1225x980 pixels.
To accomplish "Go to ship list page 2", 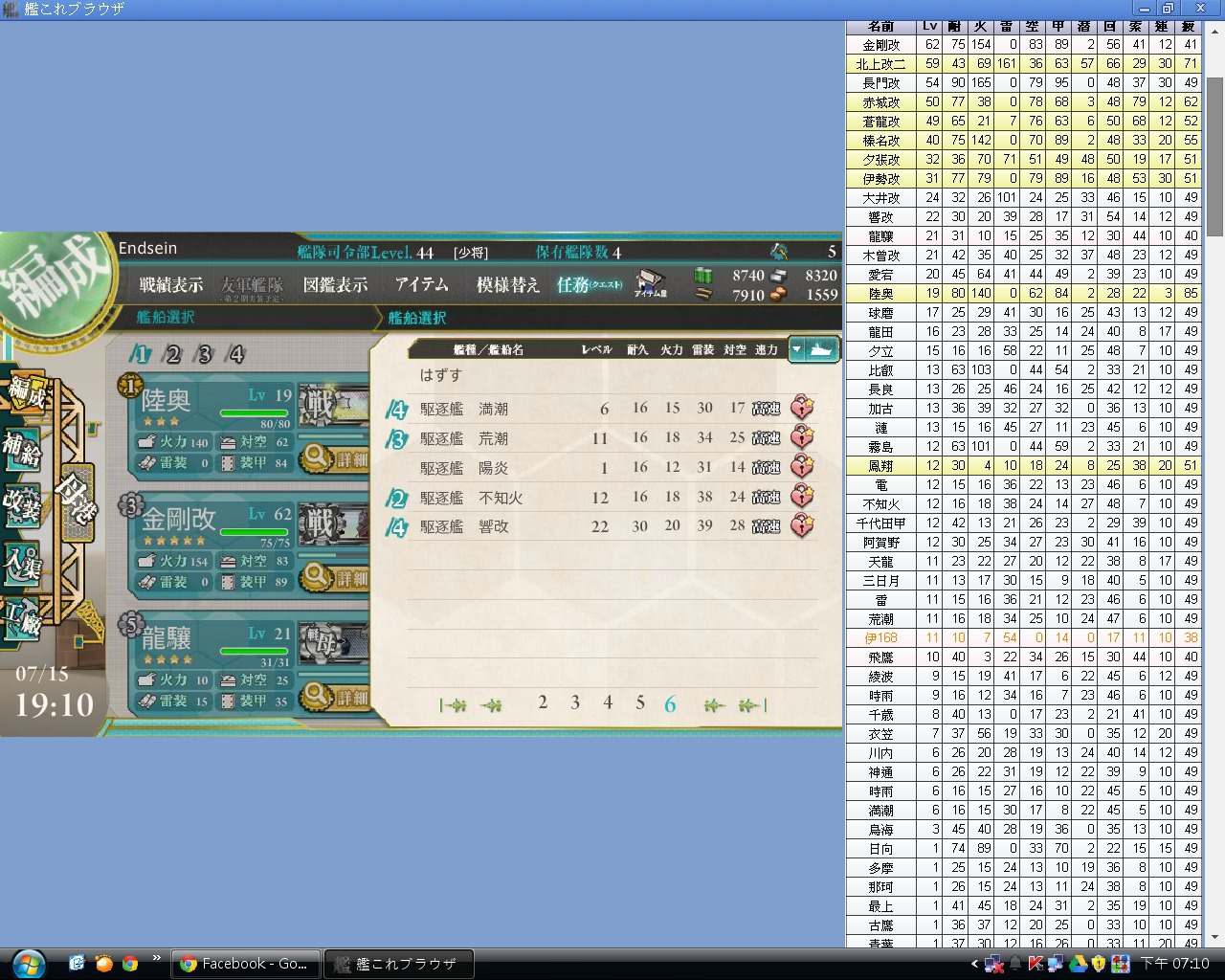I will click(543, 703).
